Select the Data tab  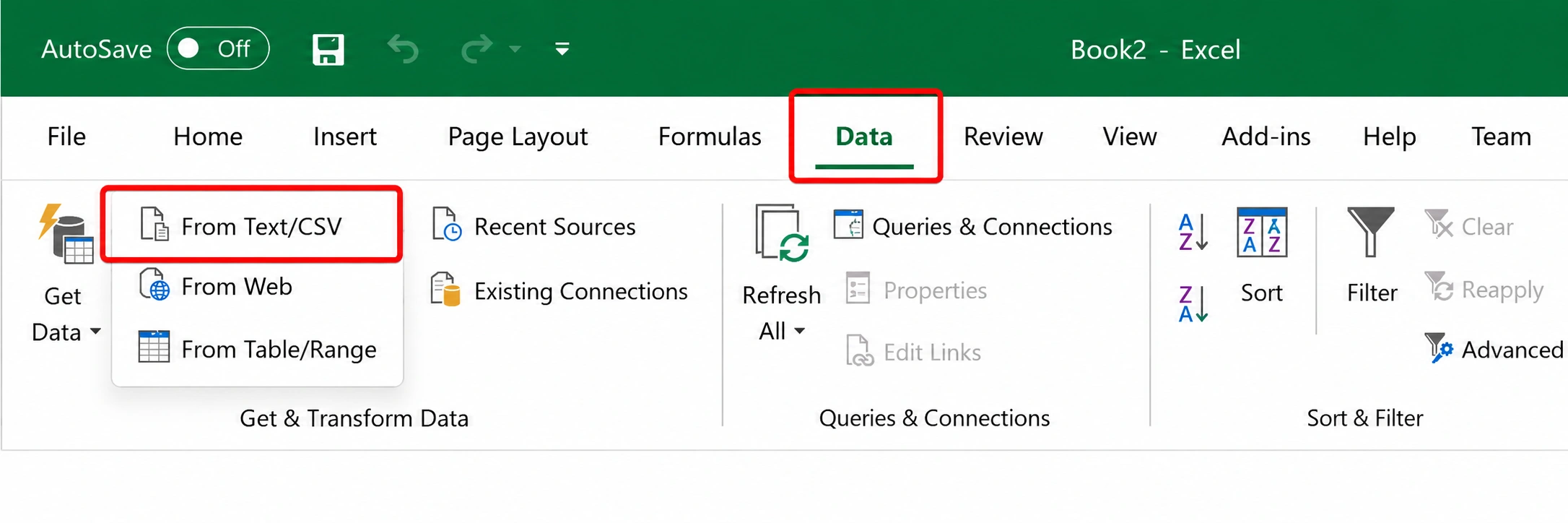pyautogui.click(x=864, y=137)
